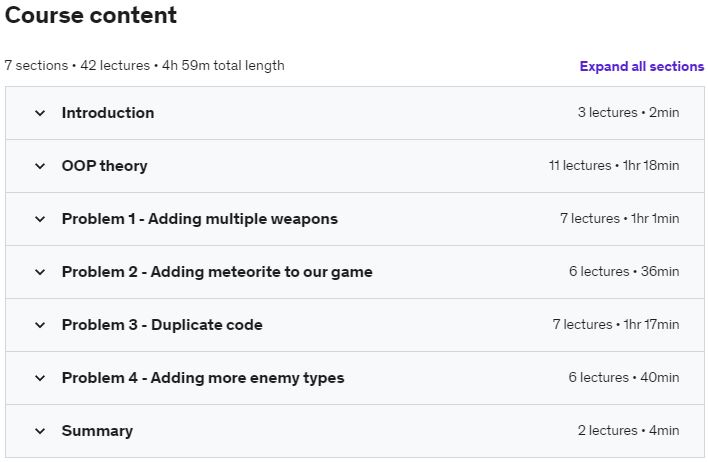Click Expand all sections link
Viewport: 708px width, 462px height.
(x=641, y=66)
